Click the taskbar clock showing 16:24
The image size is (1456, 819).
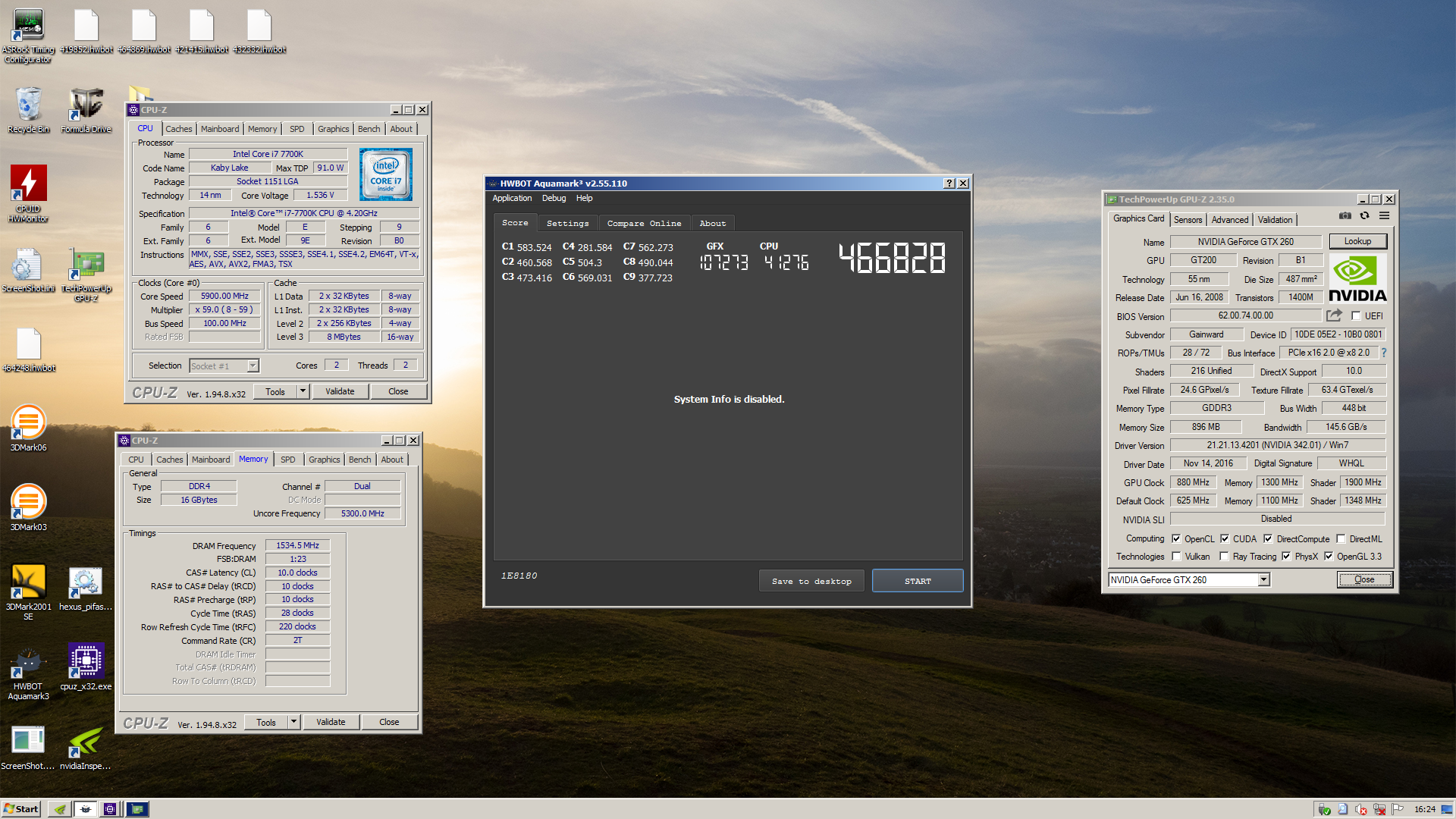tap(1425, 809)
